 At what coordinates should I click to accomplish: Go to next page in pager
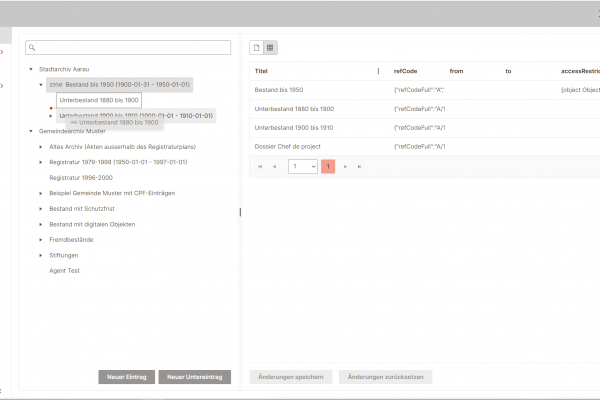pos(346,166)
